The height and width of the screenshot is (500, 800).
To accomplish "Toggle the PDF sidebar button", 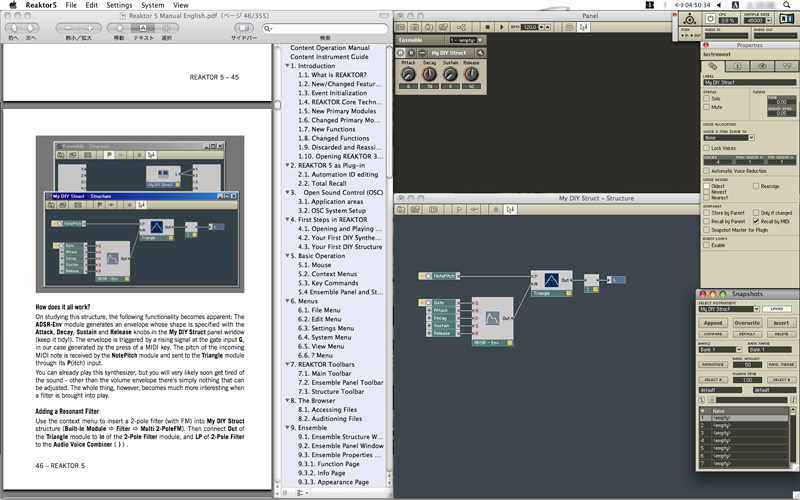I will point(244,28).
